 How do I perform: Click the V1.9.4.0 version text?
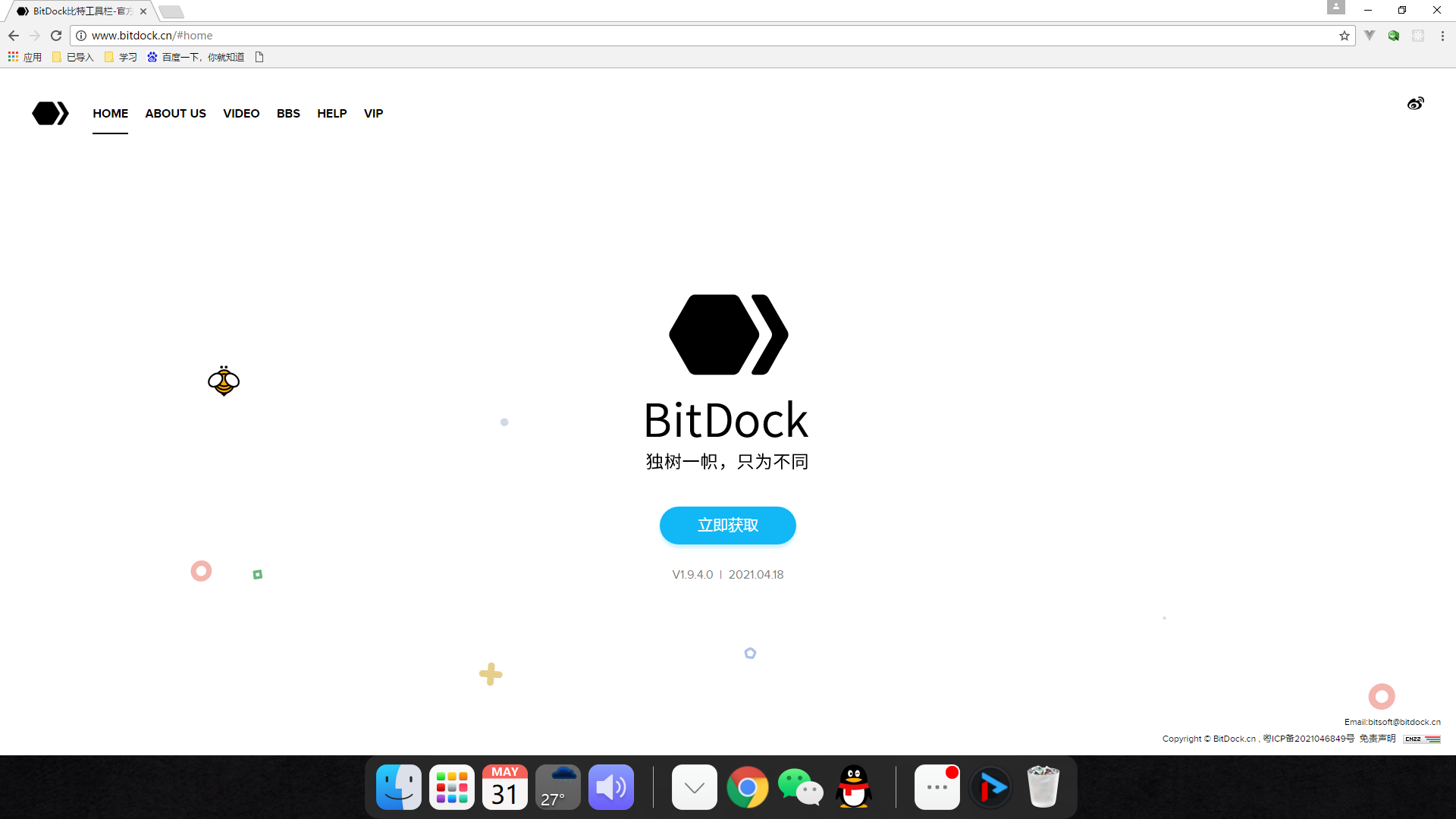(692, 575)
